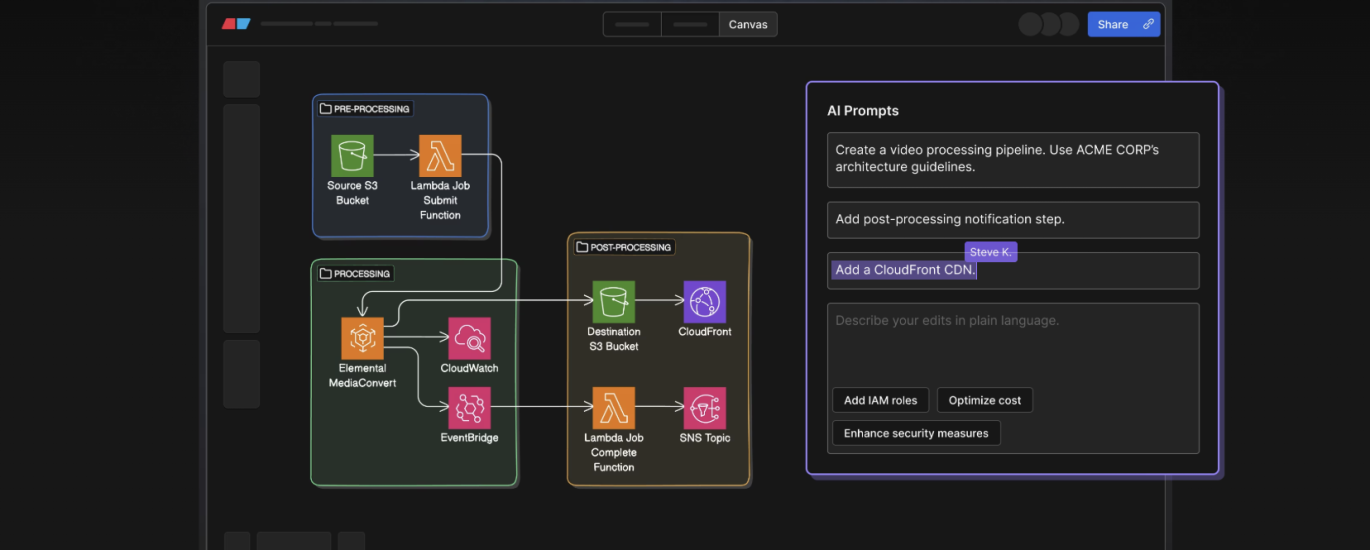The image size is (1370, 550).
Task: Select the POST-PROCESSING group label
Action: (623, 247)
